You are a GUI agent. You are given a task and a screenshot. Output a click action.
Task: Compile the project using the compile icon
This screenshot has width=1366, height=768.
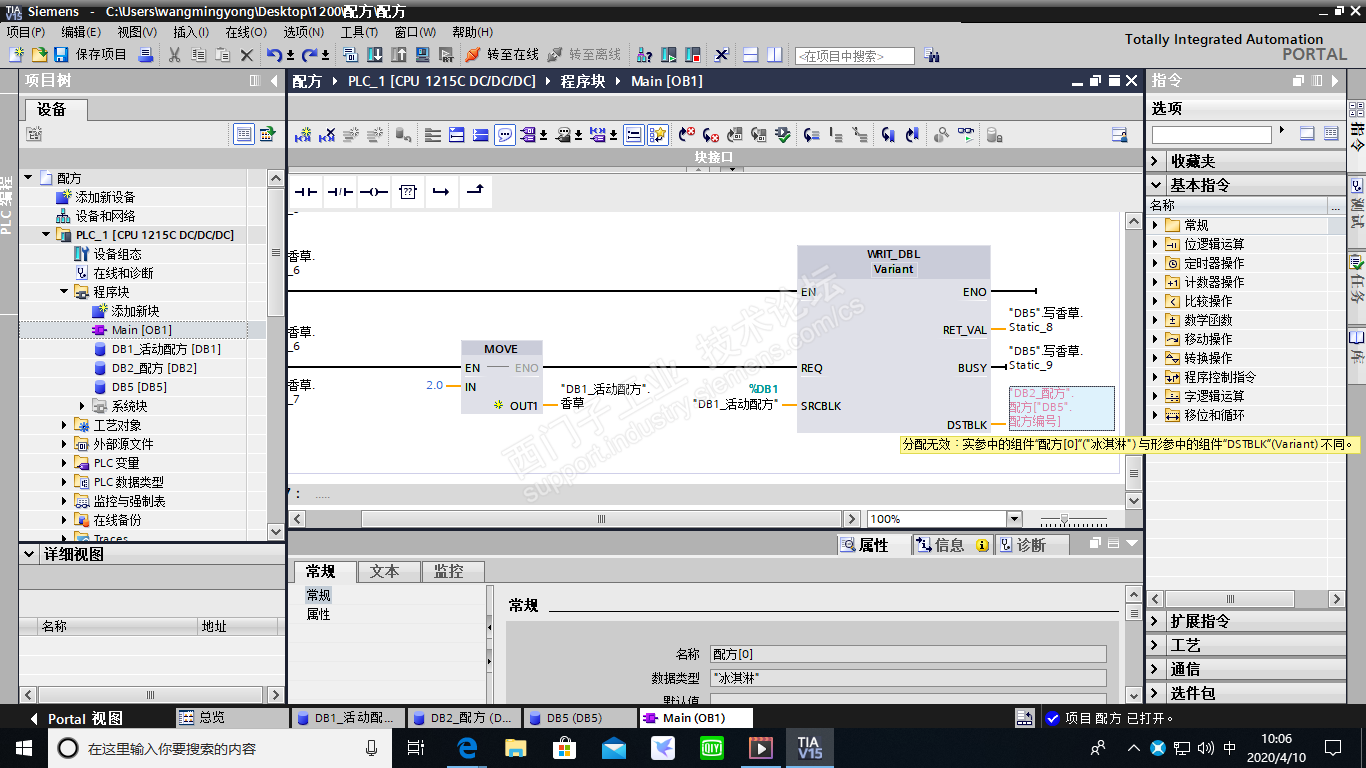click(350, 54)
